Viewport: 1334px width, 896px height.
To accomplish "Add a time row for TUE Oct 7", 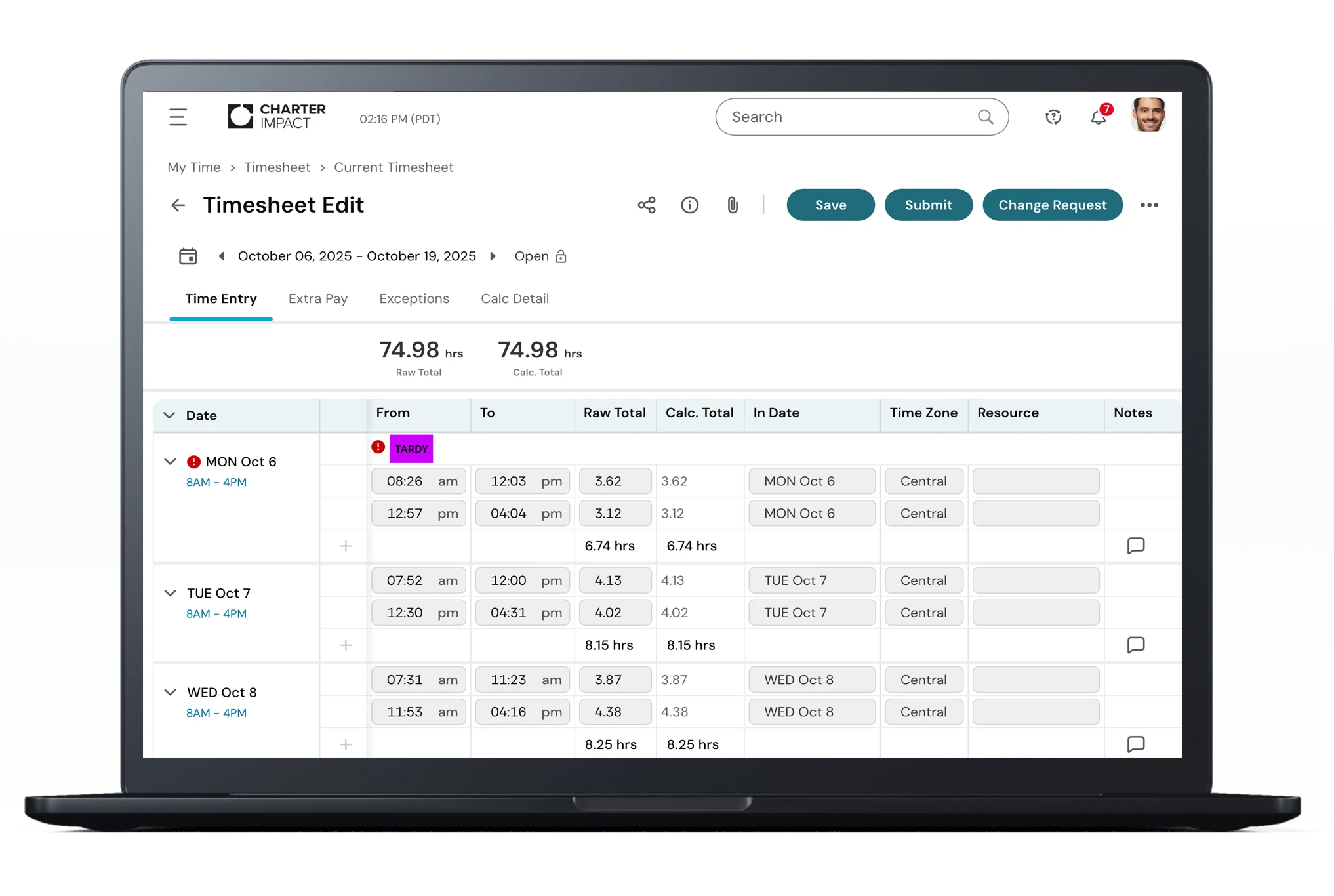I will click(346, 645).
